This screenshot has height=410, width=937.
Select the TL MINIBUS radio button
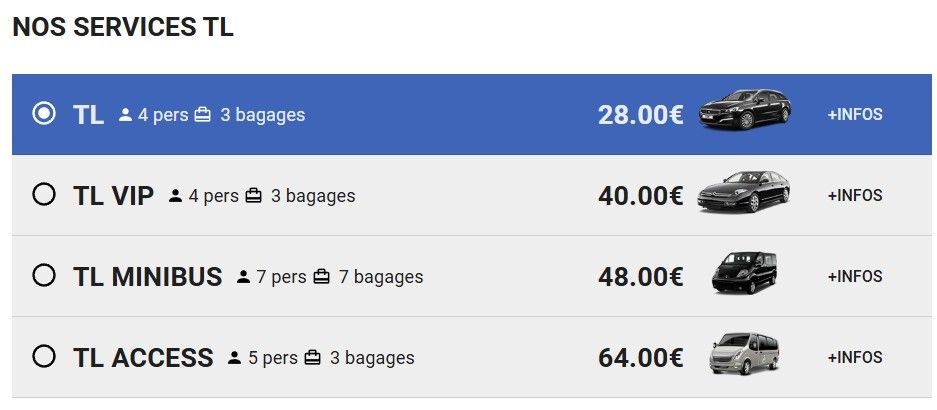(44, 276)
